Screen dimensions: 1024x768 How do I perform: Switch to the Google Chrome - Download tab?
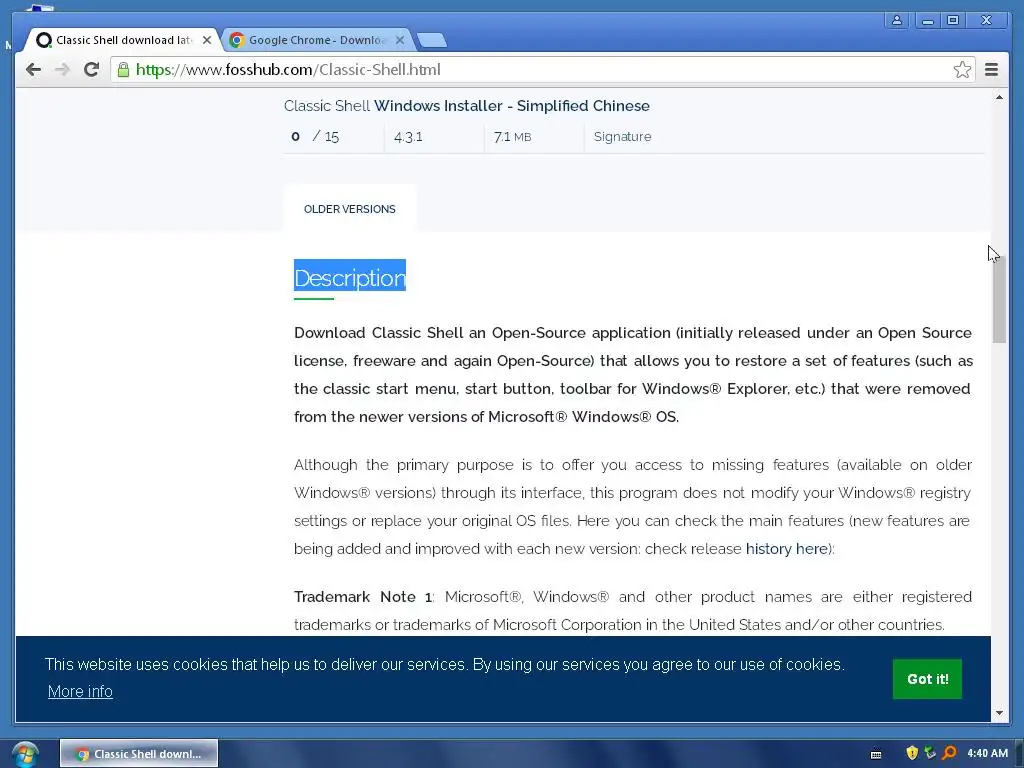click(316, 40)
